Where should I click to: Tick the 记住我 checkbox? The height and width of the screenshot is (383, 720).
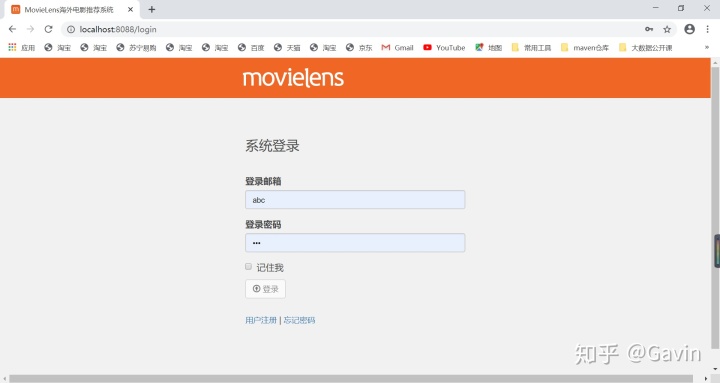point(248,266)
